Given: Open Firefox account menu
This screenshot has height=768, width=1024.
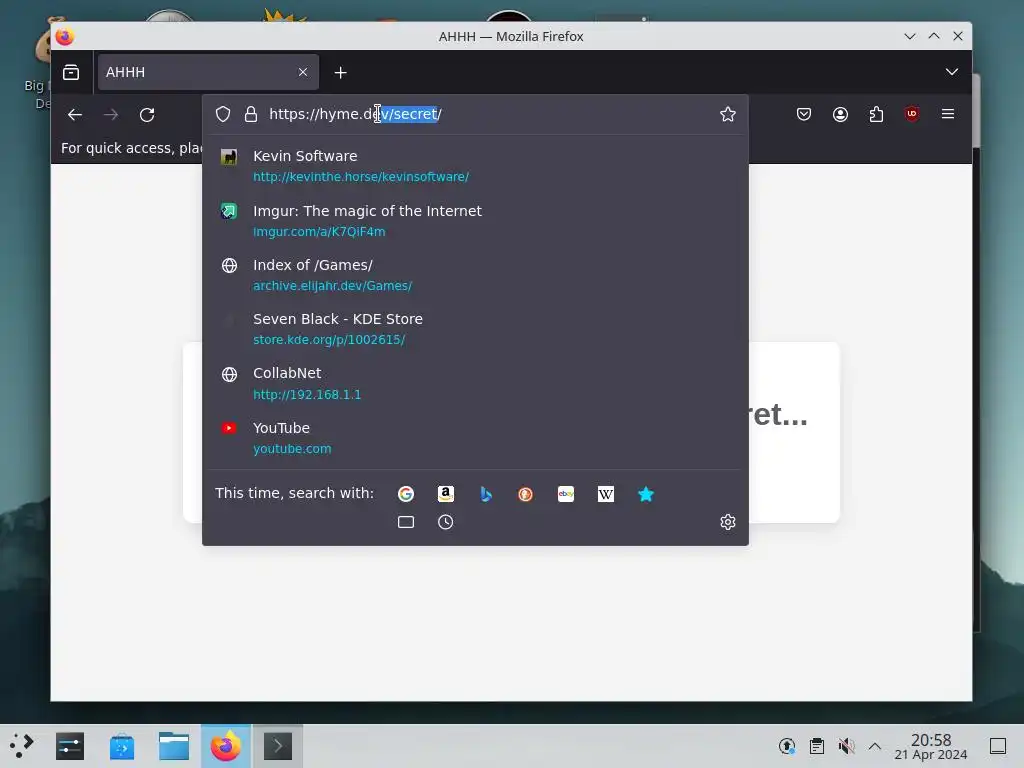Looking at the screenshot, I should (840, 114).
